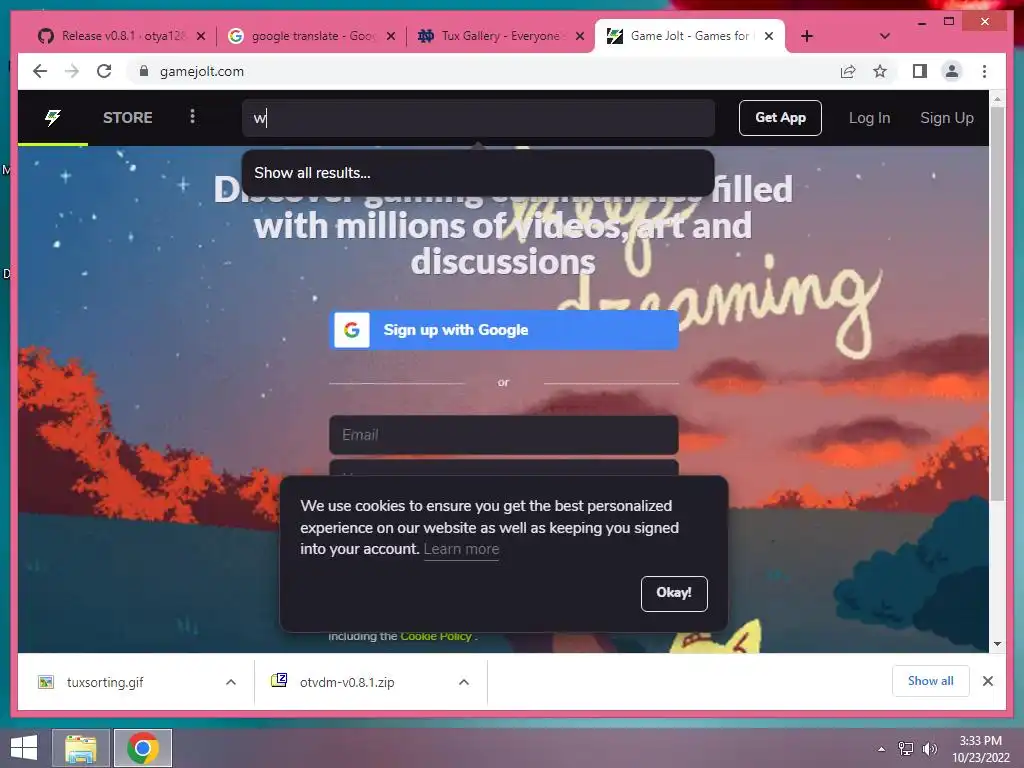Open the network tray icon
The height and width of the screenshot is (768, 1024).
pos(906,749)
